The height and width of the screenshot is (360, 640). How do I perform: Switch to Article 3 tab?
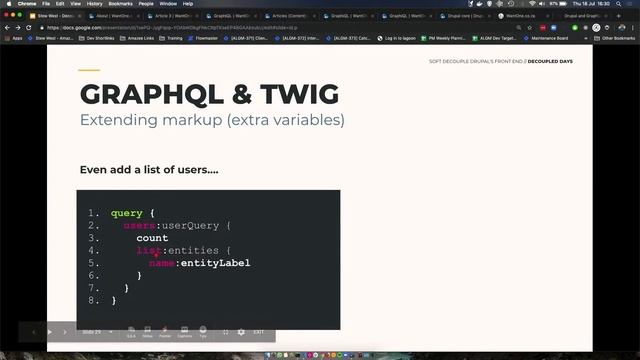tap(172, 16)
